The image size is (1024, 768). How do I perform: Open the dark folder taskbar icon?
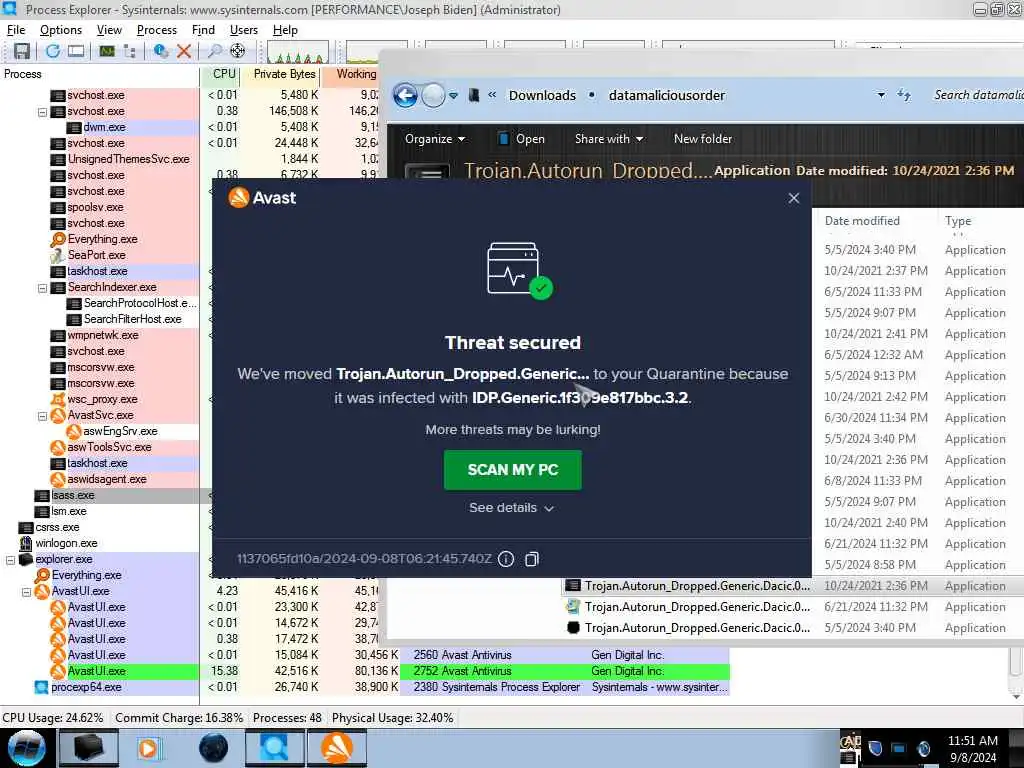89,748
